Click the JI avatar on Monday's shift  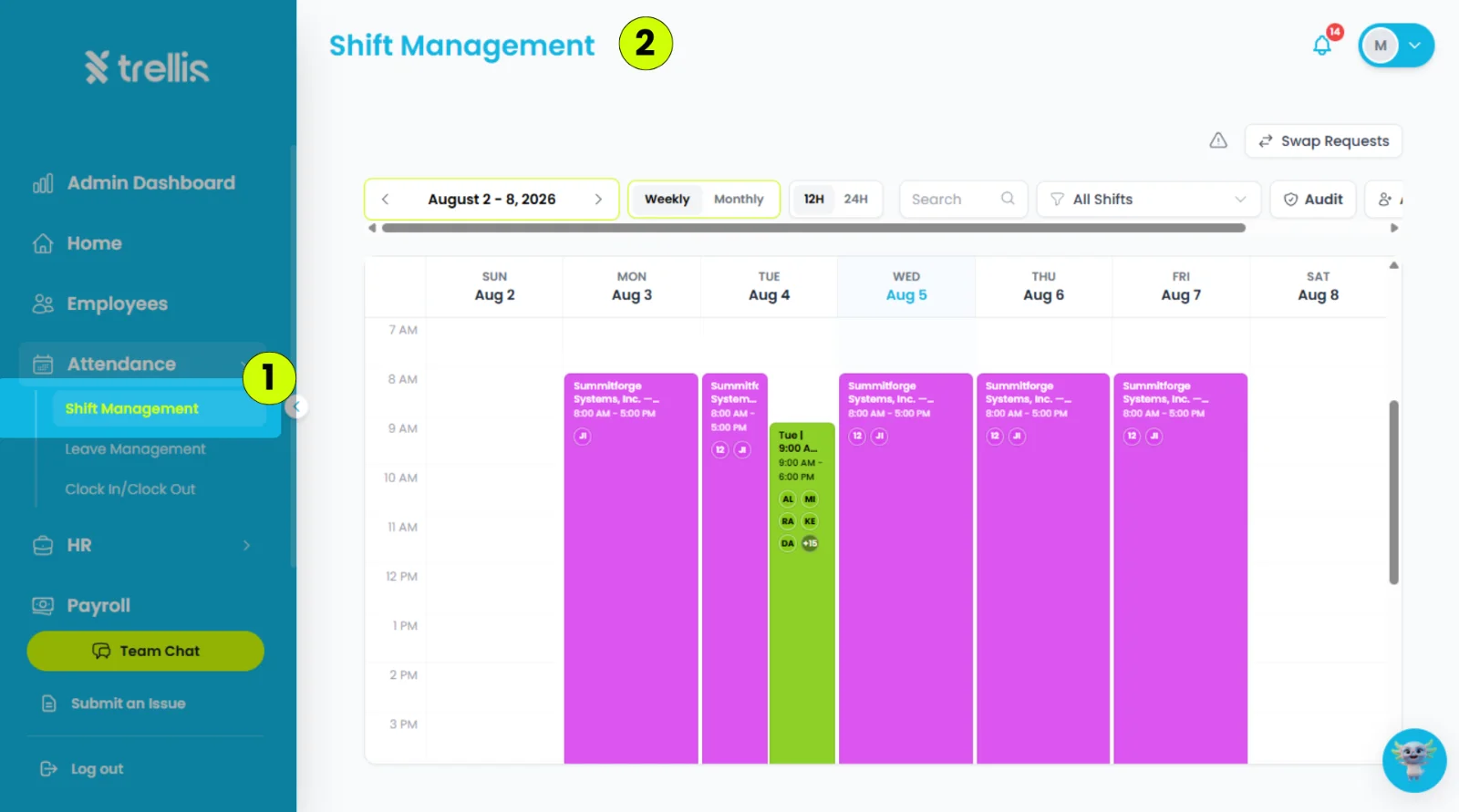(x=583, y=437)
